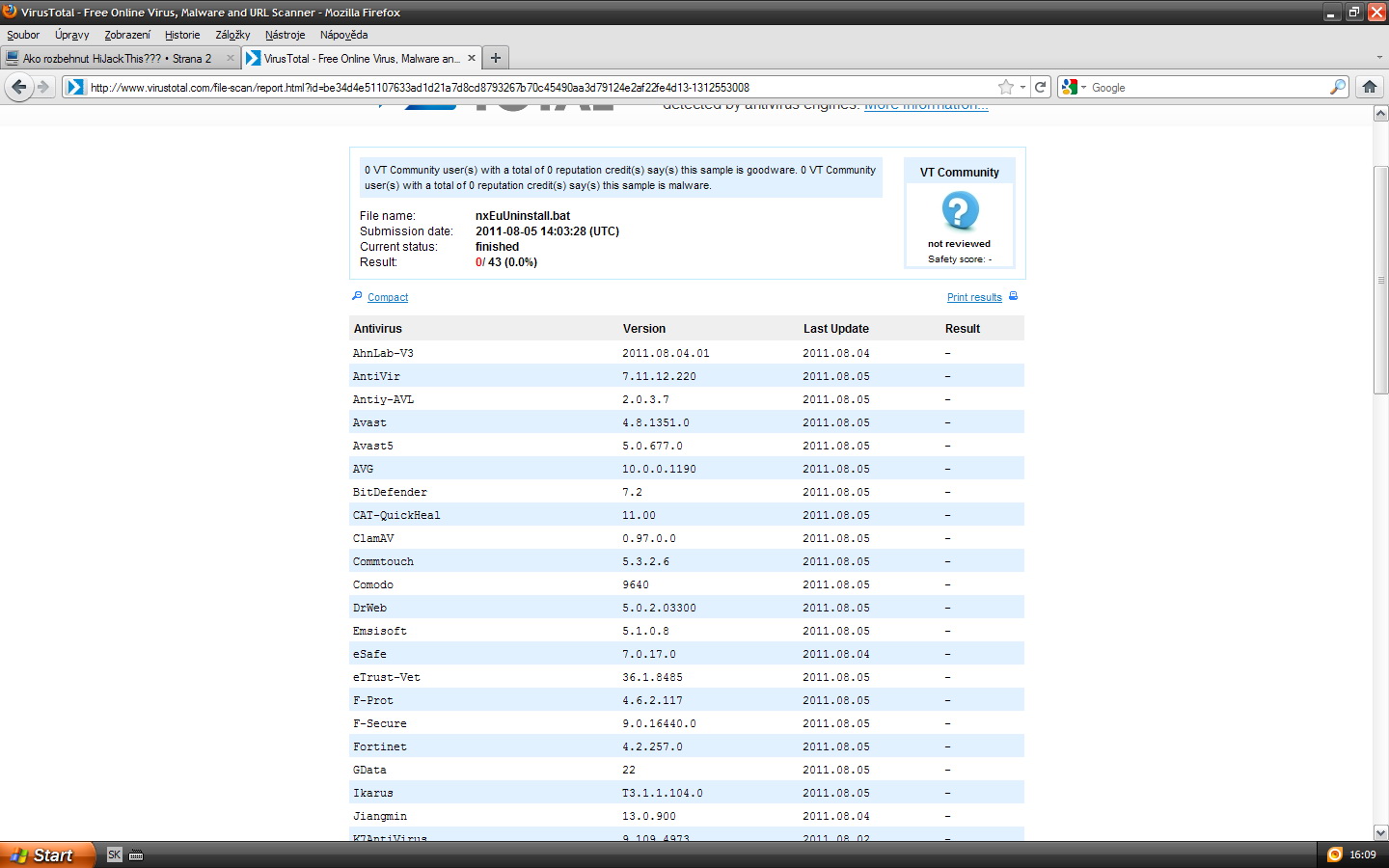Open the Úpravy menu
Image resolution: width=1389 pixels, height=868 pixels.
click(71, 35)
